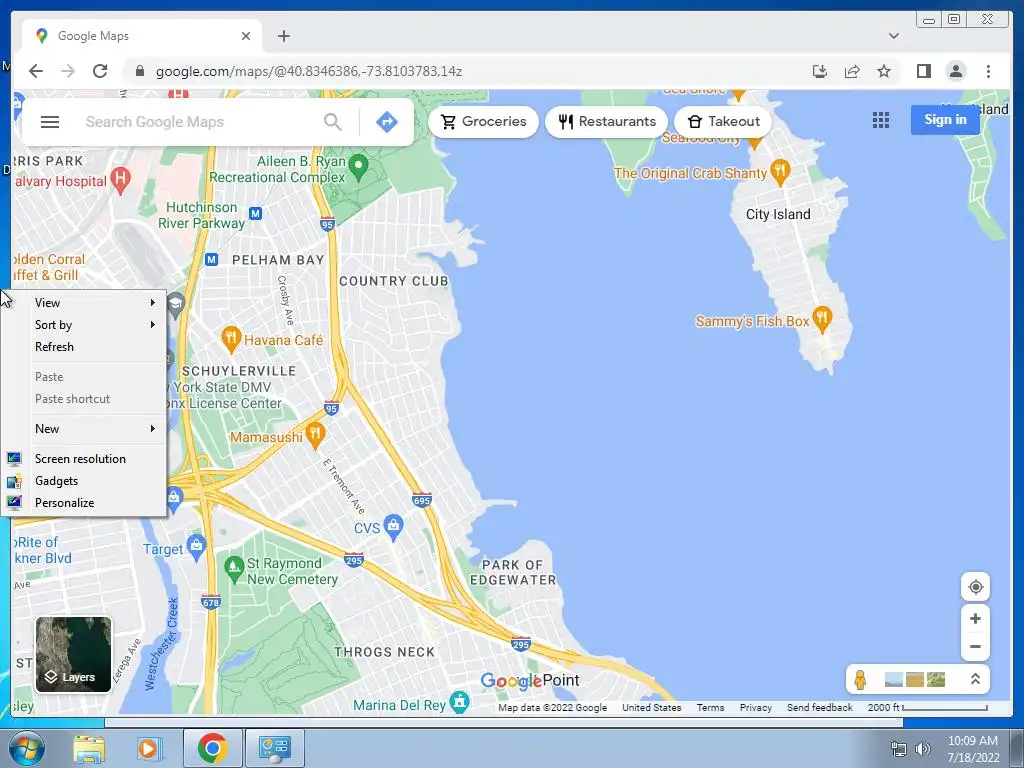This screenshot has height=768, width=1024.
Task: Click Send feedback link
Action: [x=820, y=707]
